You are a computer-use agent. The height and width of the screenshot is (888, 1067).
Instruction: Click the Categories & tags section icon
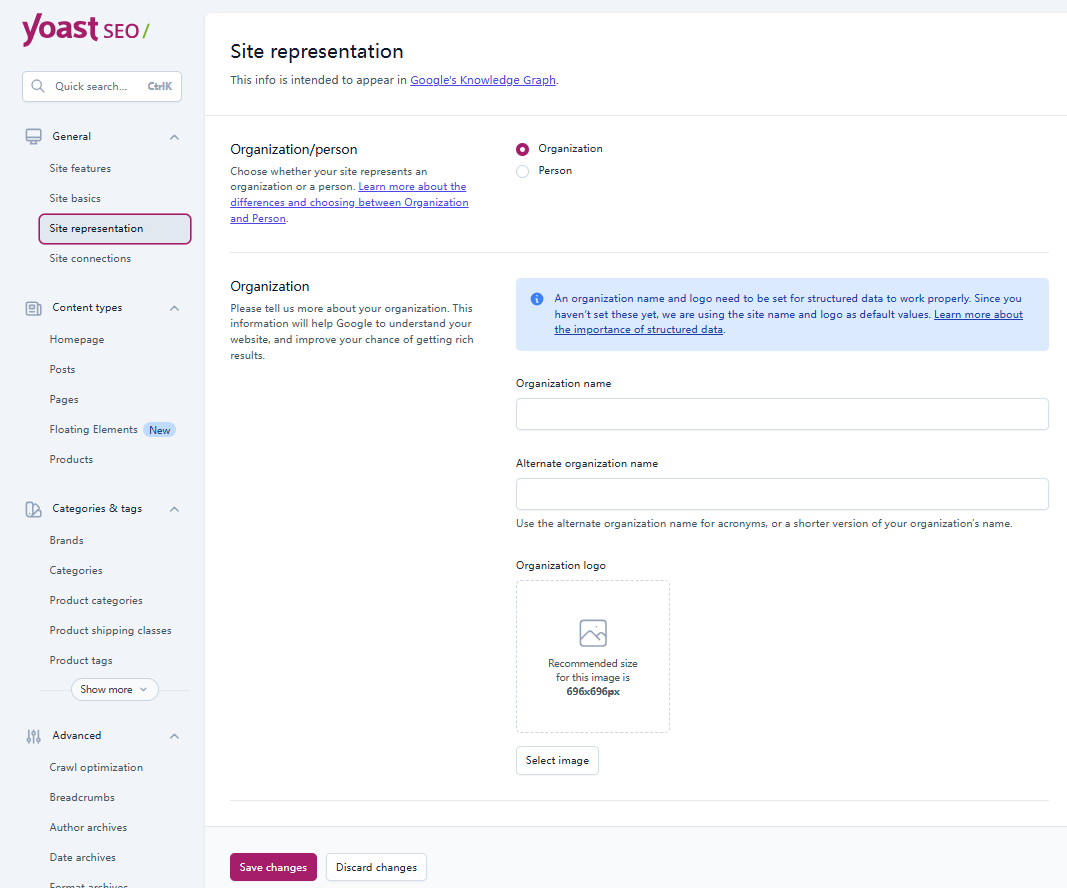tap(33, 508)
